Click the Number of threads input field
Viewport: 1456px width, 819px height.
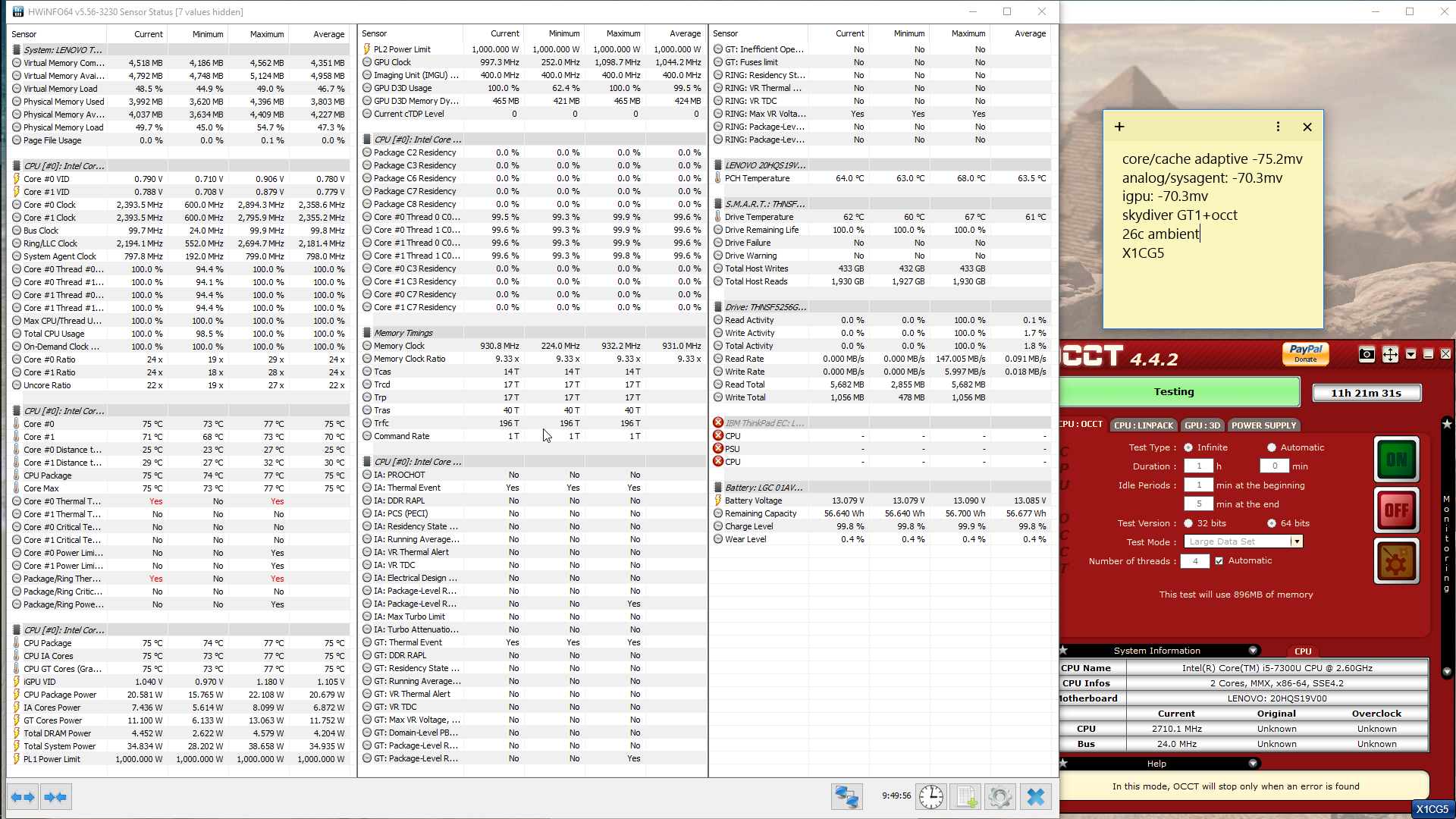click(x=1196, y=561)
